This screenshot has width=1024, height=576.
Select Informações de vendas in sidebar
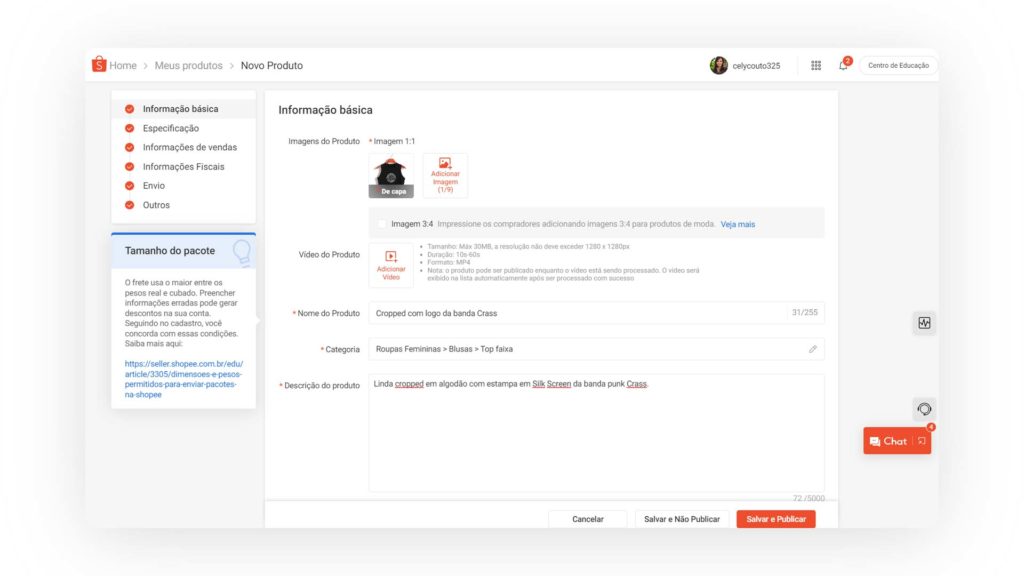pos(189,147)
